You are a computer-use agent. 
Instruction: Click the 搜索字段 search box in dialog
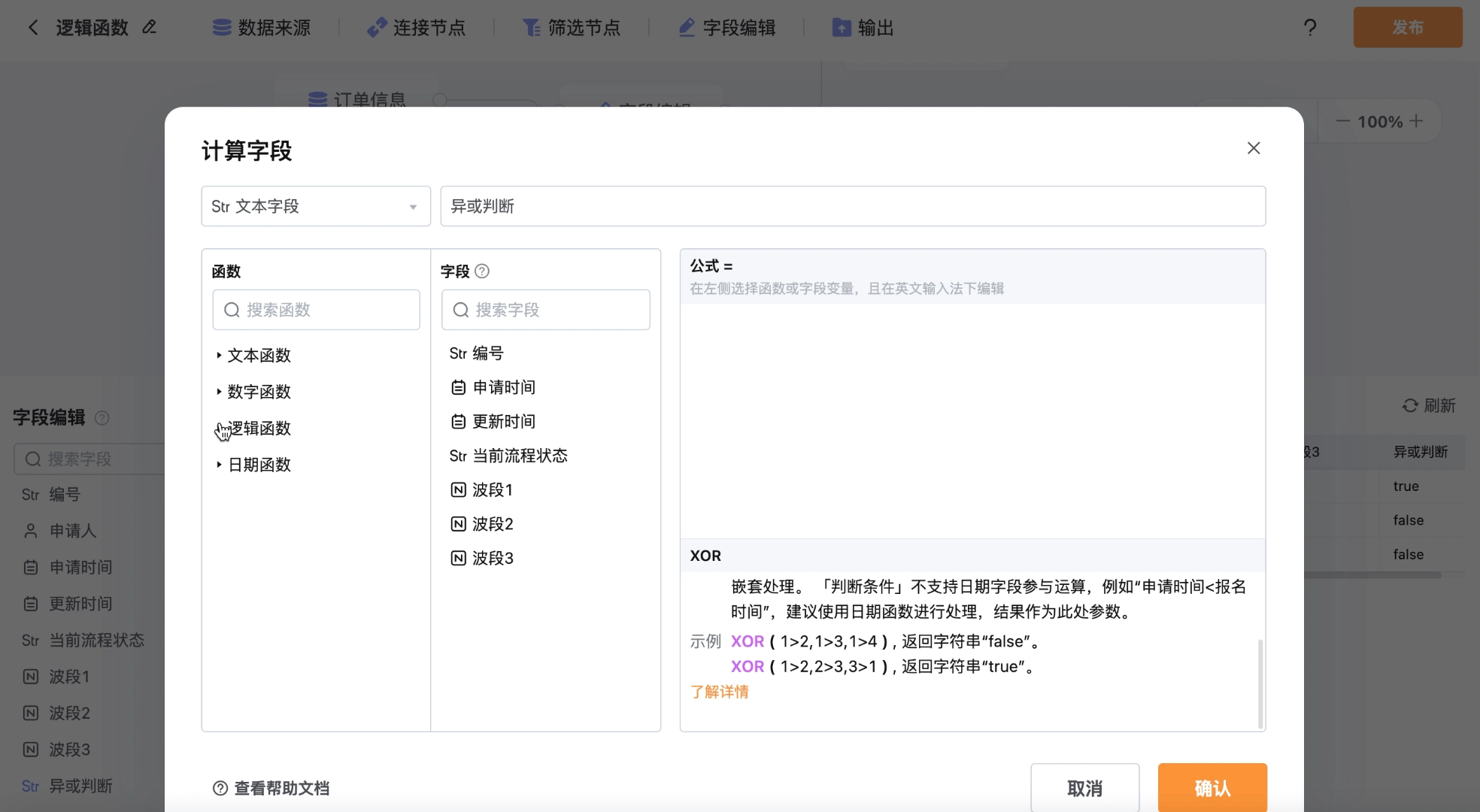pyautogui.click(x=545, y=310)
